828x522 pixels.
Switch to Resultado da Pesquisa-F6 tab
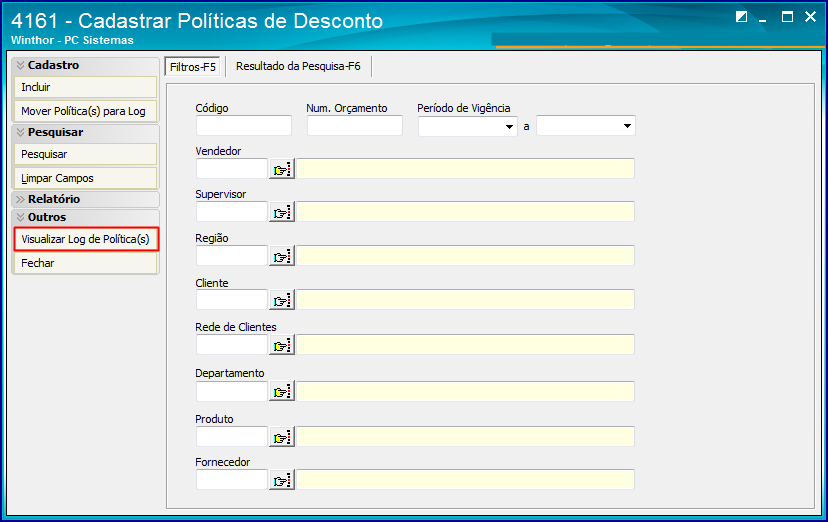click(x=298, y=67)
